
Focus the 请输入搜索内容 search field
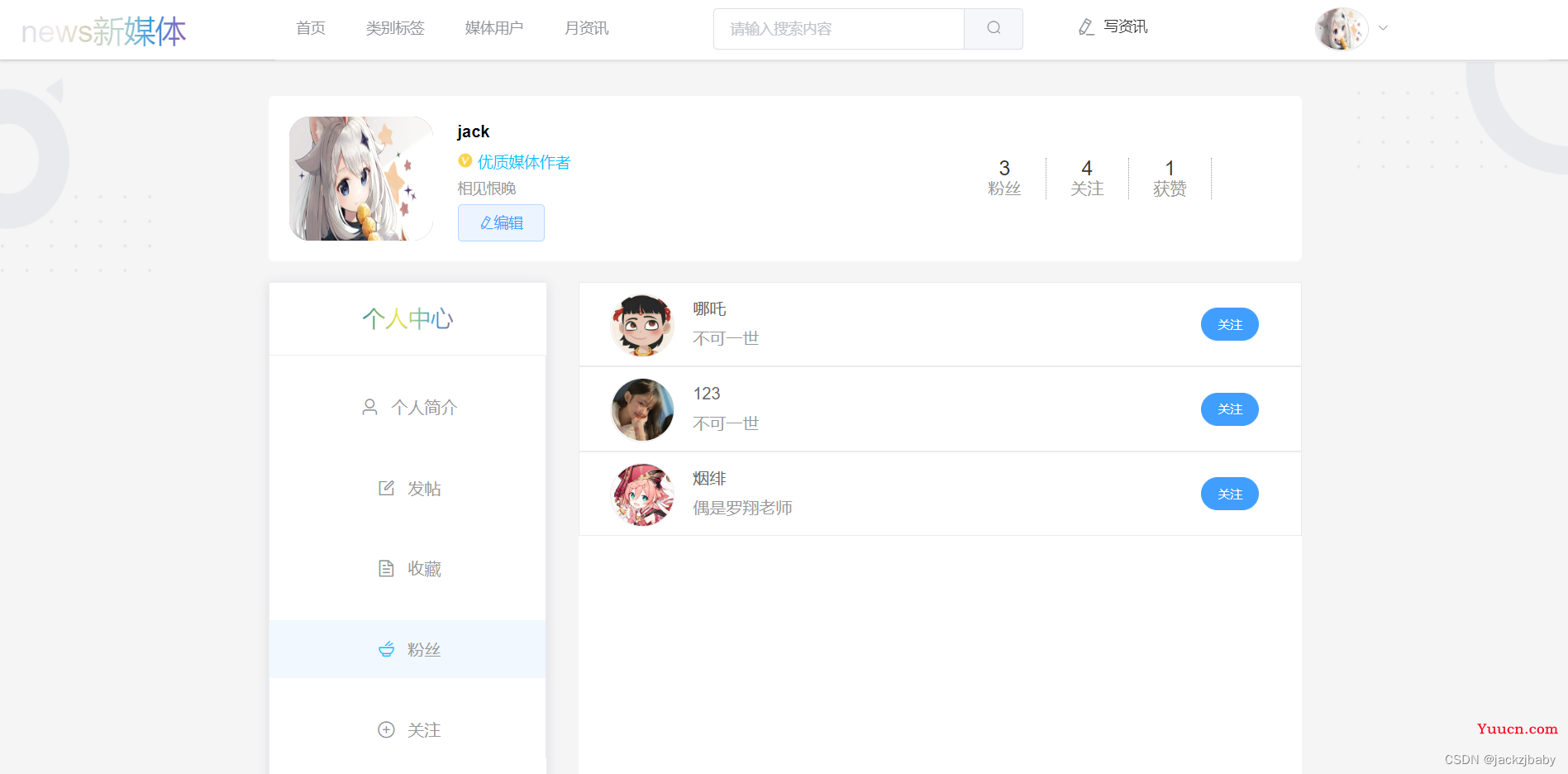[x=839, y=29]
